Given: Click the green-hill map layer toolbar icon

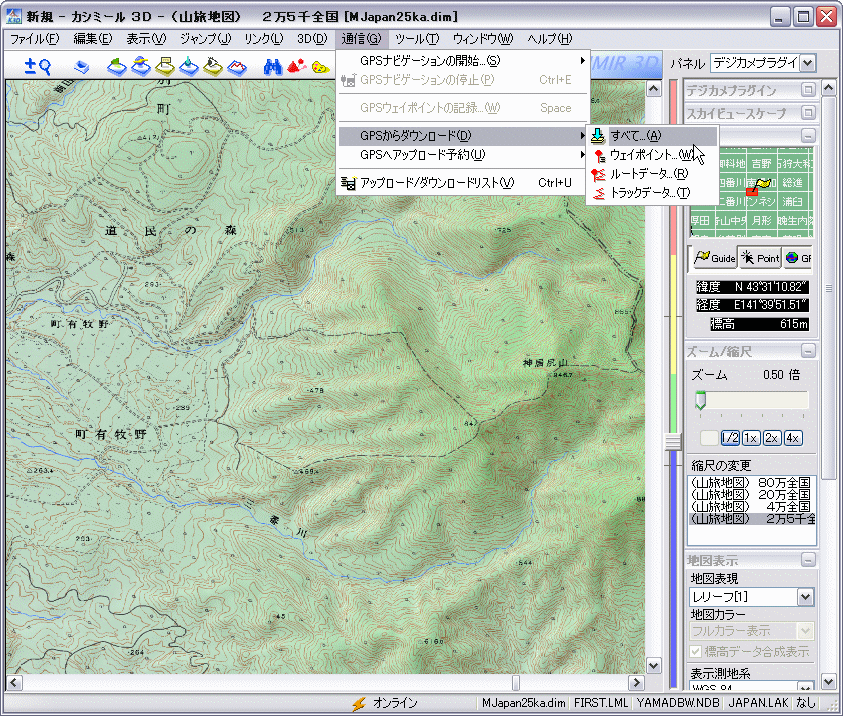Looking at the screenshot, I should click(x=116, y=66).
